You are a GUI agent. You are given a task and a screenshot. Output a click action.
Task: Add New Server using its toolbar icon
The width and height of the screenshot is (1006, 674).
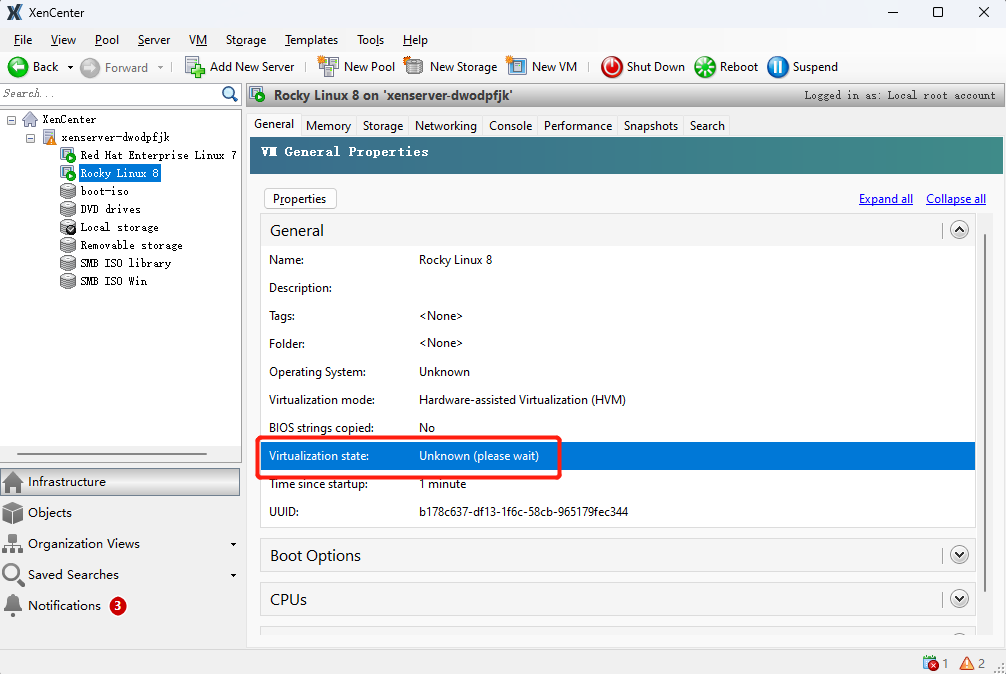239,66
